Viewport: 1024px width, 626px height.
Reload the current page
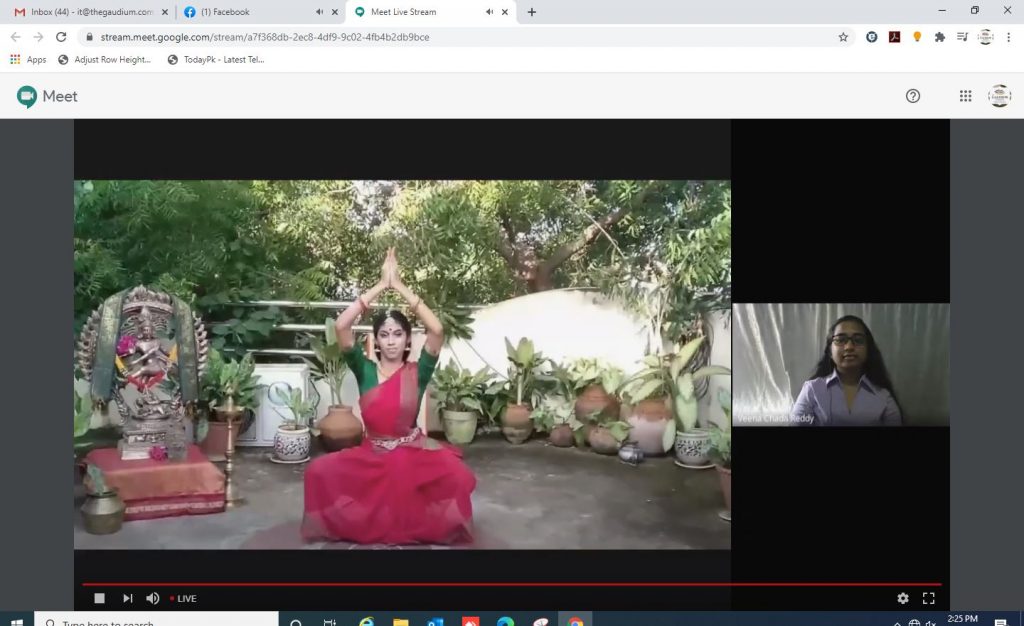coord(61,37)
